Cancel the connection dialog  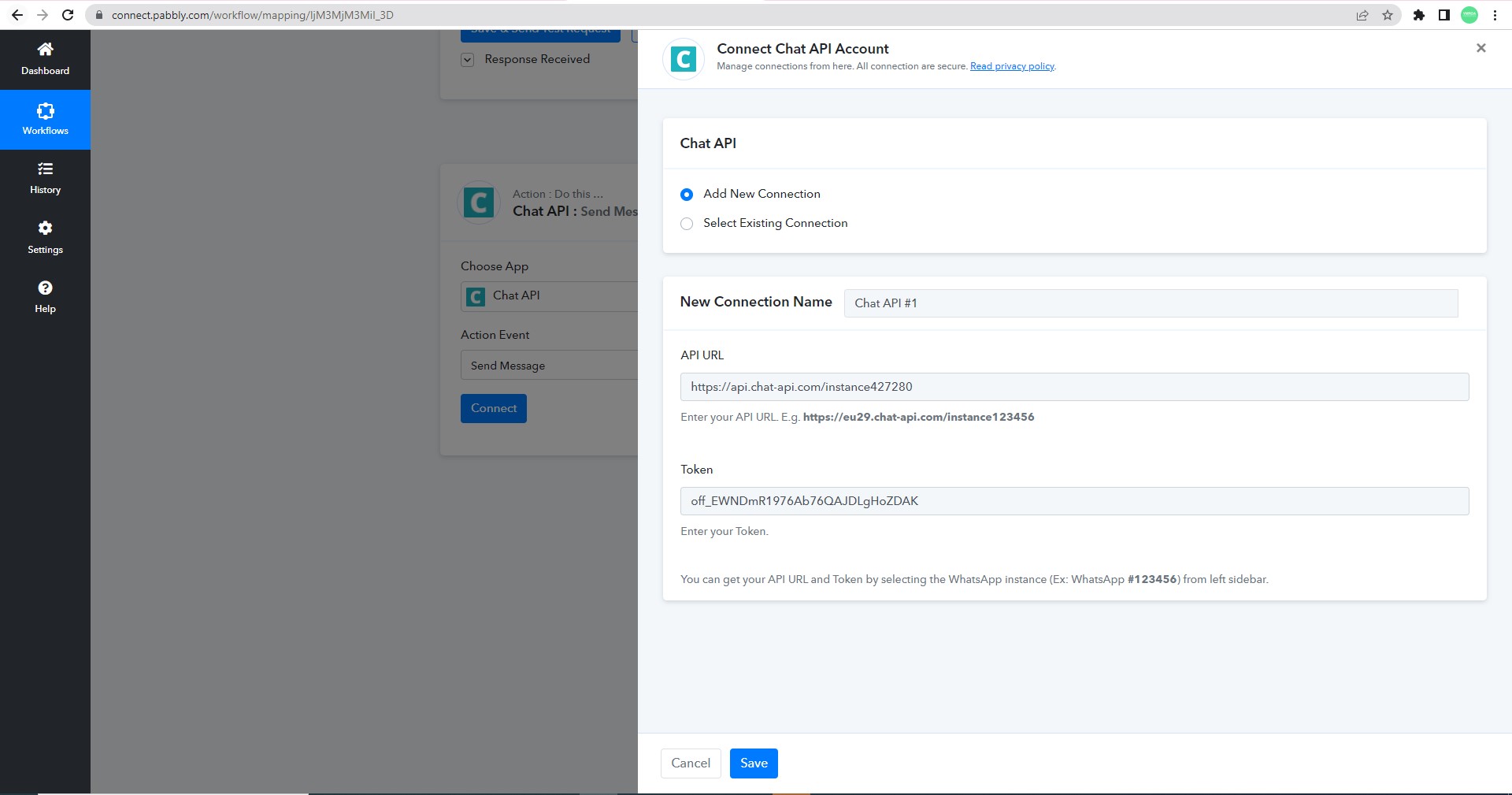[x=691, y=763]
